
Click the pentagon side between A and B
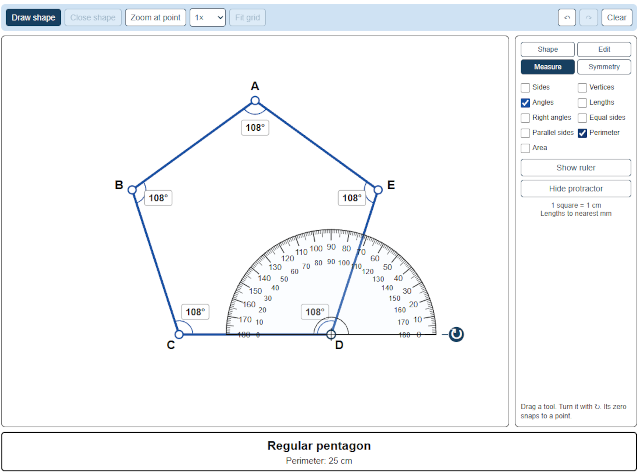(193, 145)
